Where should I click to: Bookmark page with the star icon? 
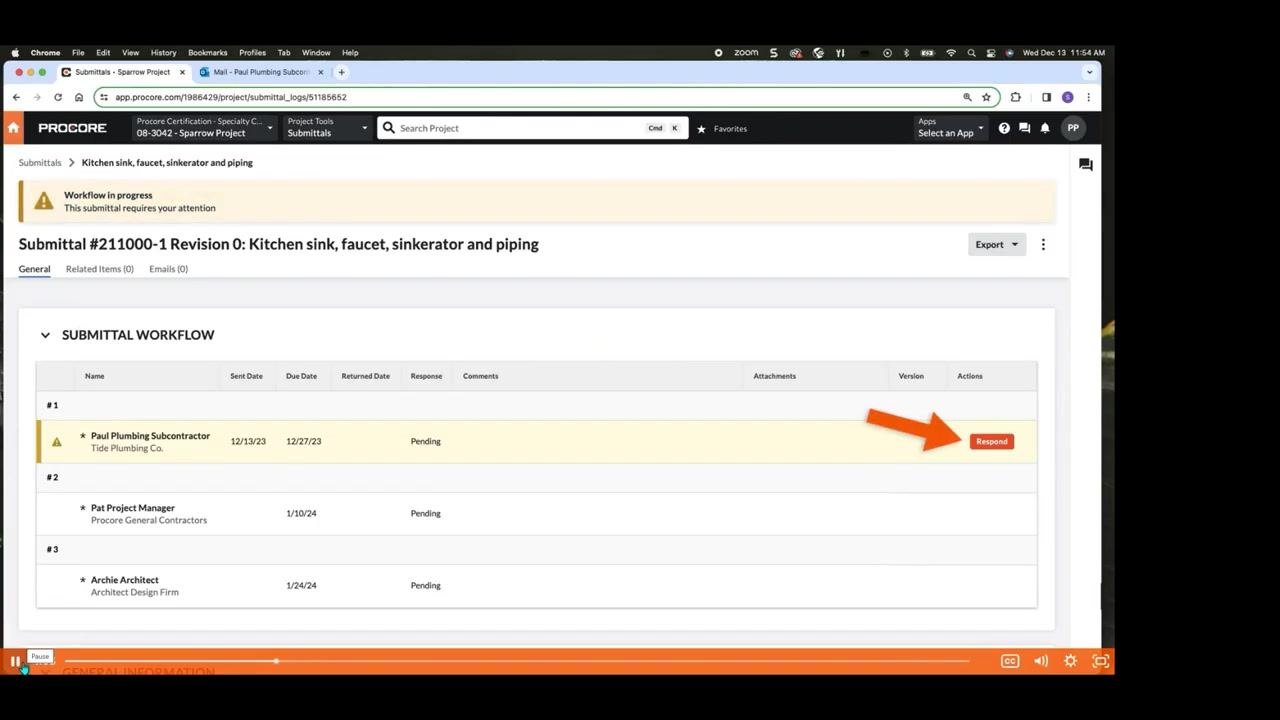coord(986,97)
